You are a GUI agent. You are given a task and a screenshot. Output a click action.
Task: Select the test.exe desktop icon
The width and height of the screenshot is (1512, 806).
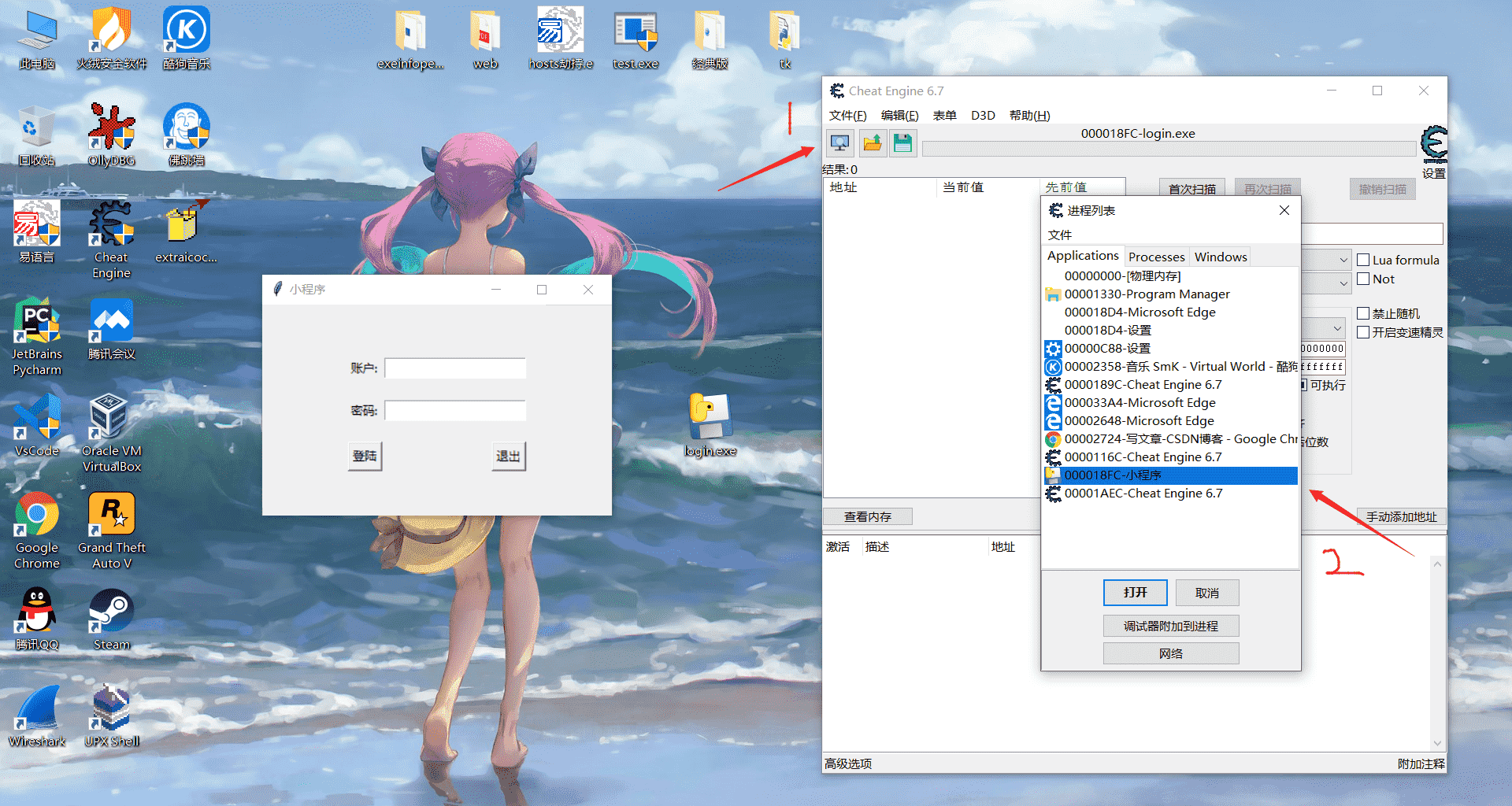coord(636,39)
